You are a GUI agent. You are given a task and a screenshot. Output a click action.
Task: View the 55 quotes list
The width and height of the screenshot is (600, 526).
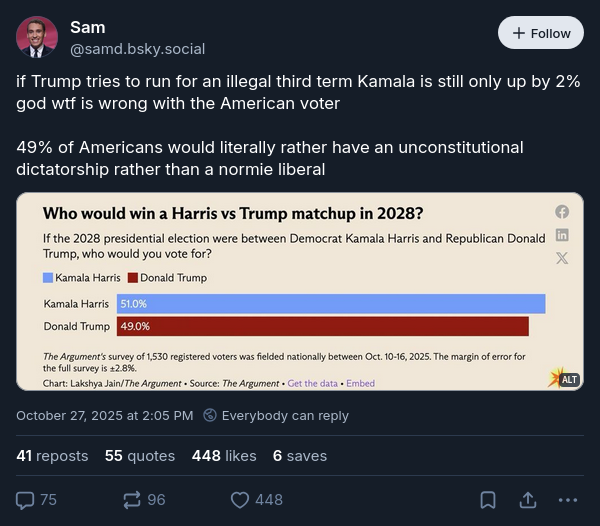(140, 455)
